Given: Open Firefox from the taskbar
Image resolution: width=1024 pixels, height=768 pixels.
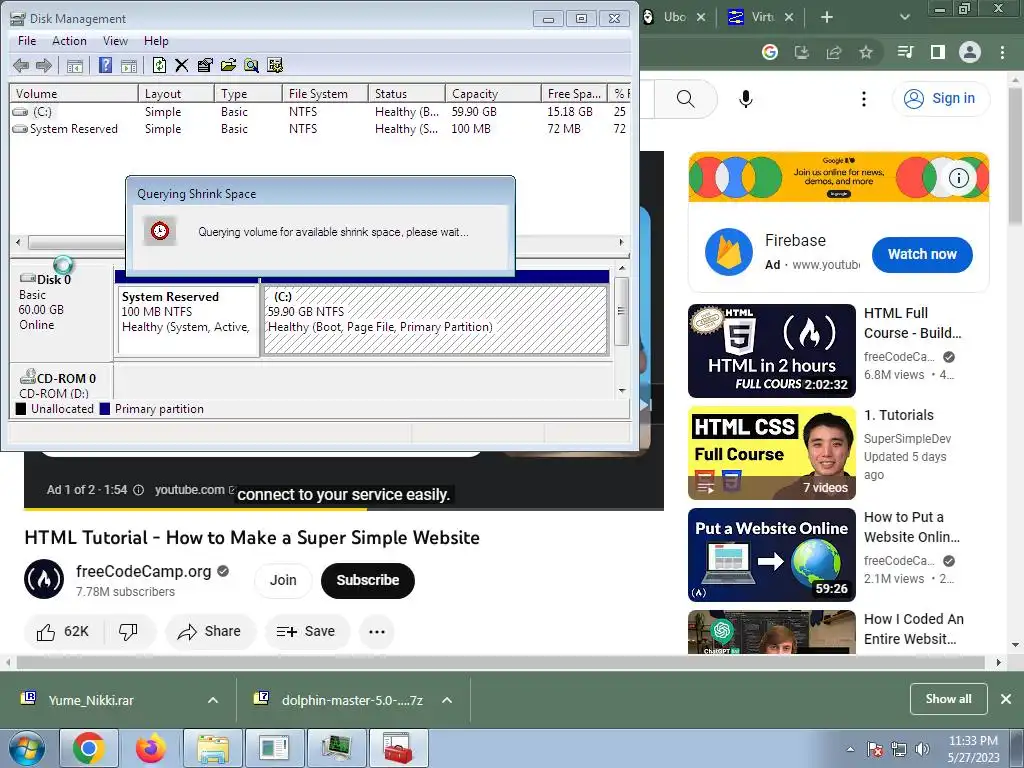Looking at the screenshot, I should [151, 748].
